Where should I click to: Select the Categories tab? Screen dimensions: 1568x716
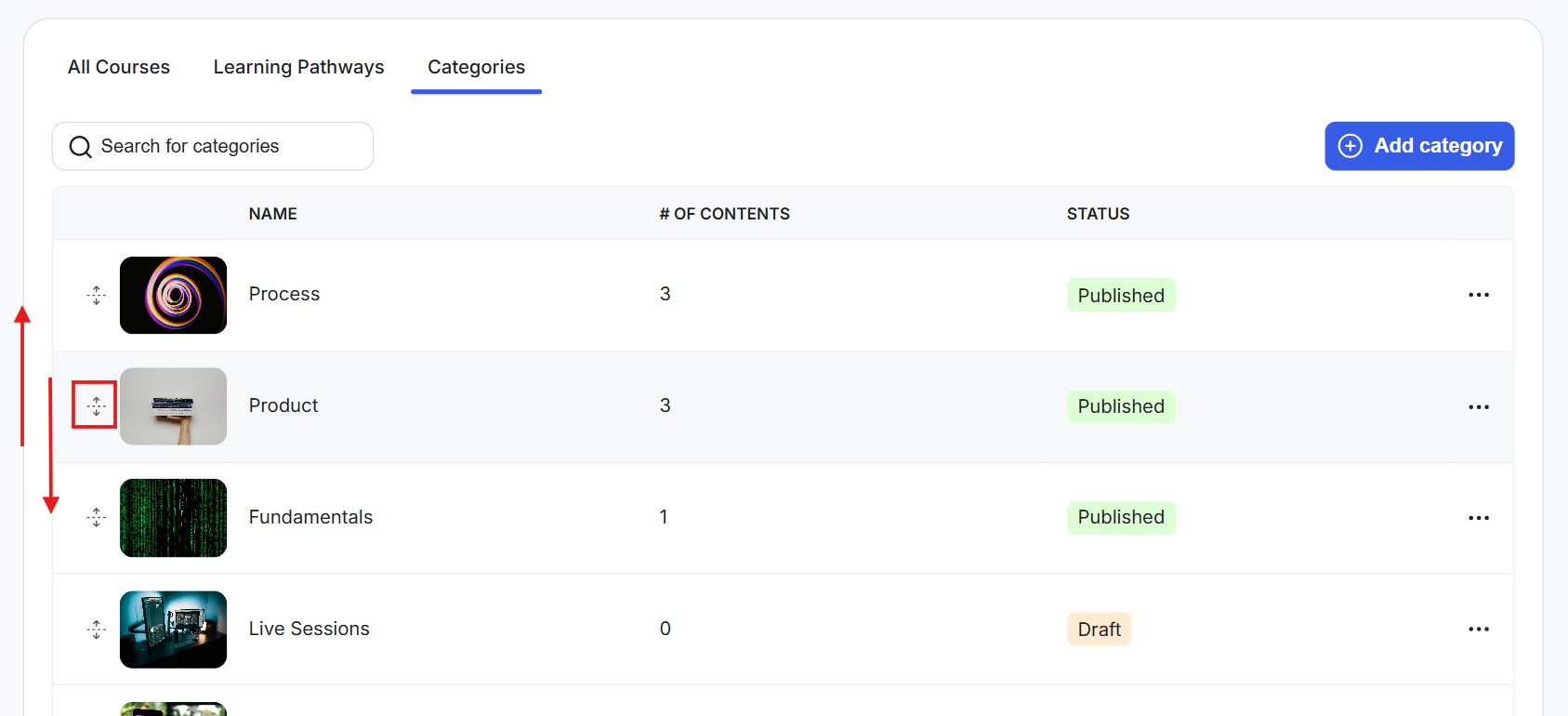point(476,67)
